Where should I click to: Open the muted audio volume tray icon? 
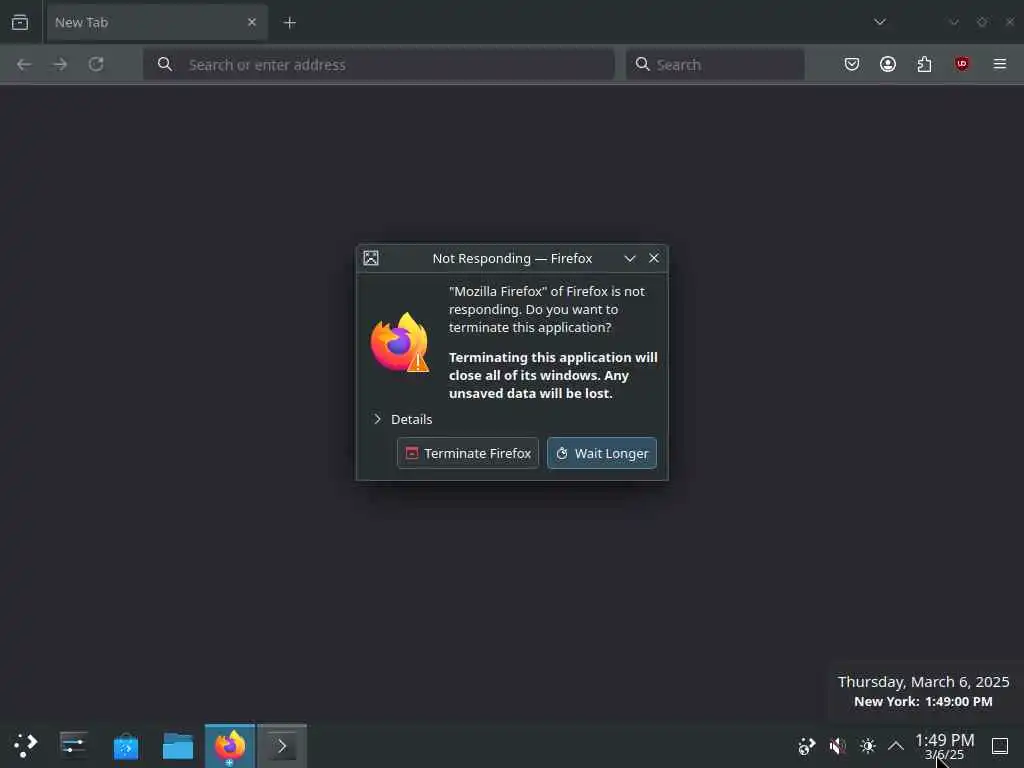point(837,746)
